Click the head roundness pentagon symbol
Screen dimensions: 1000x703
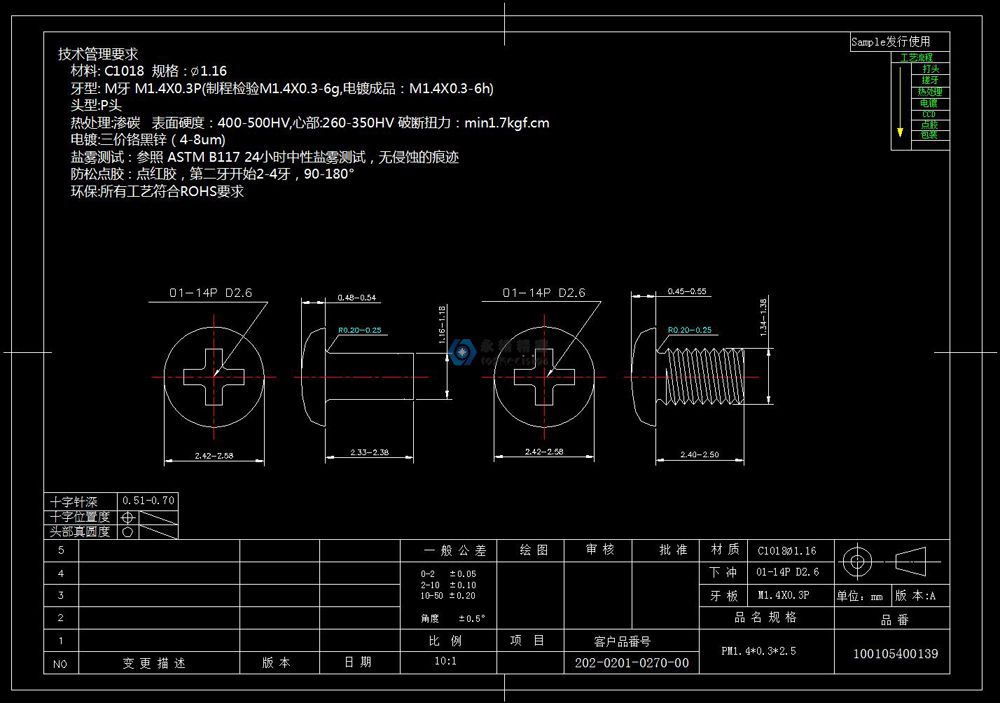[x=128, y=532]
